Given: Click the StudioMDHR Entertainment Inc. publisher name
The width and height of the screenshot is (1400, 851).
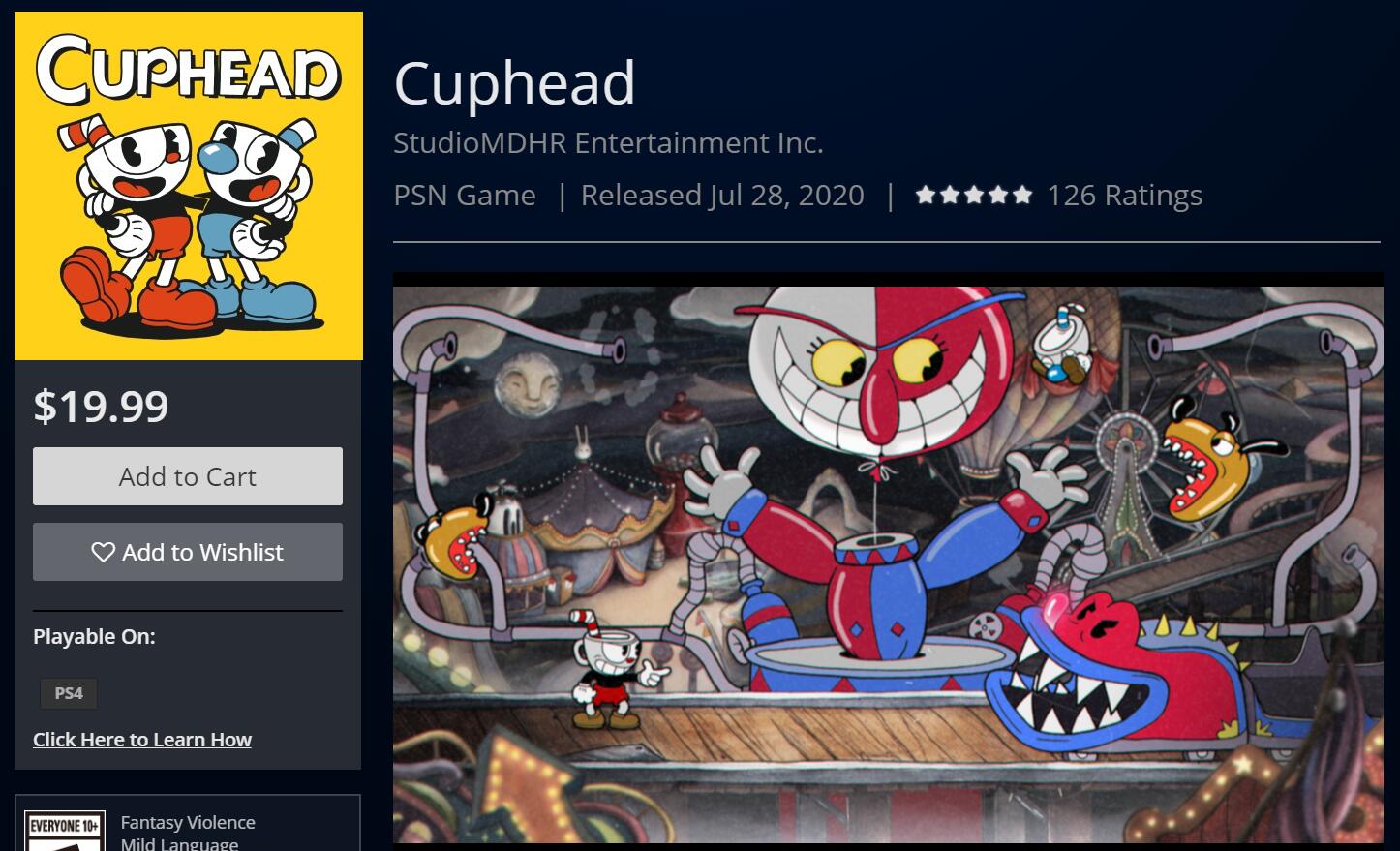Looking at the screenshot, I should (608, 143).
